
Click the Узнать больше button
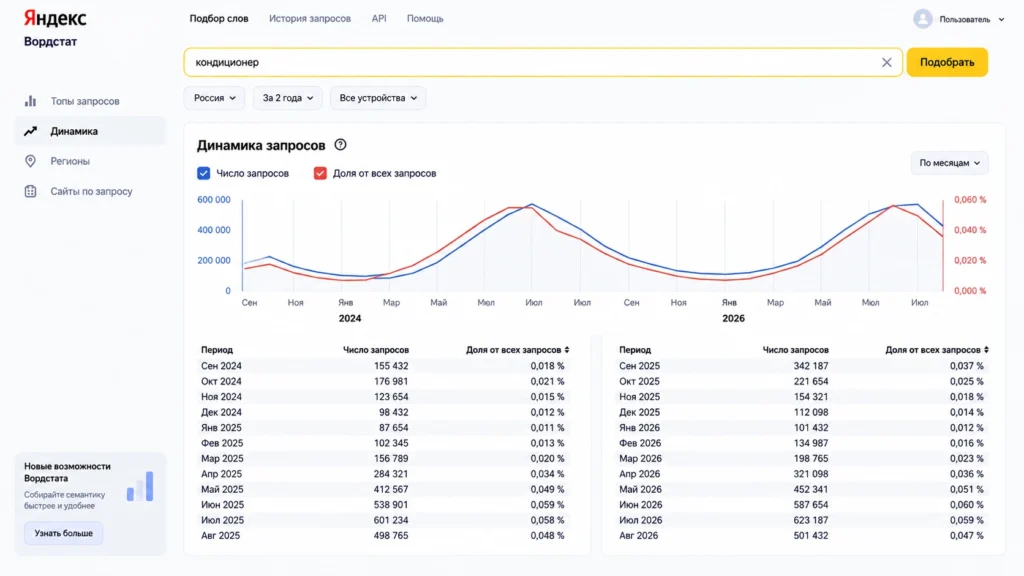63,534
